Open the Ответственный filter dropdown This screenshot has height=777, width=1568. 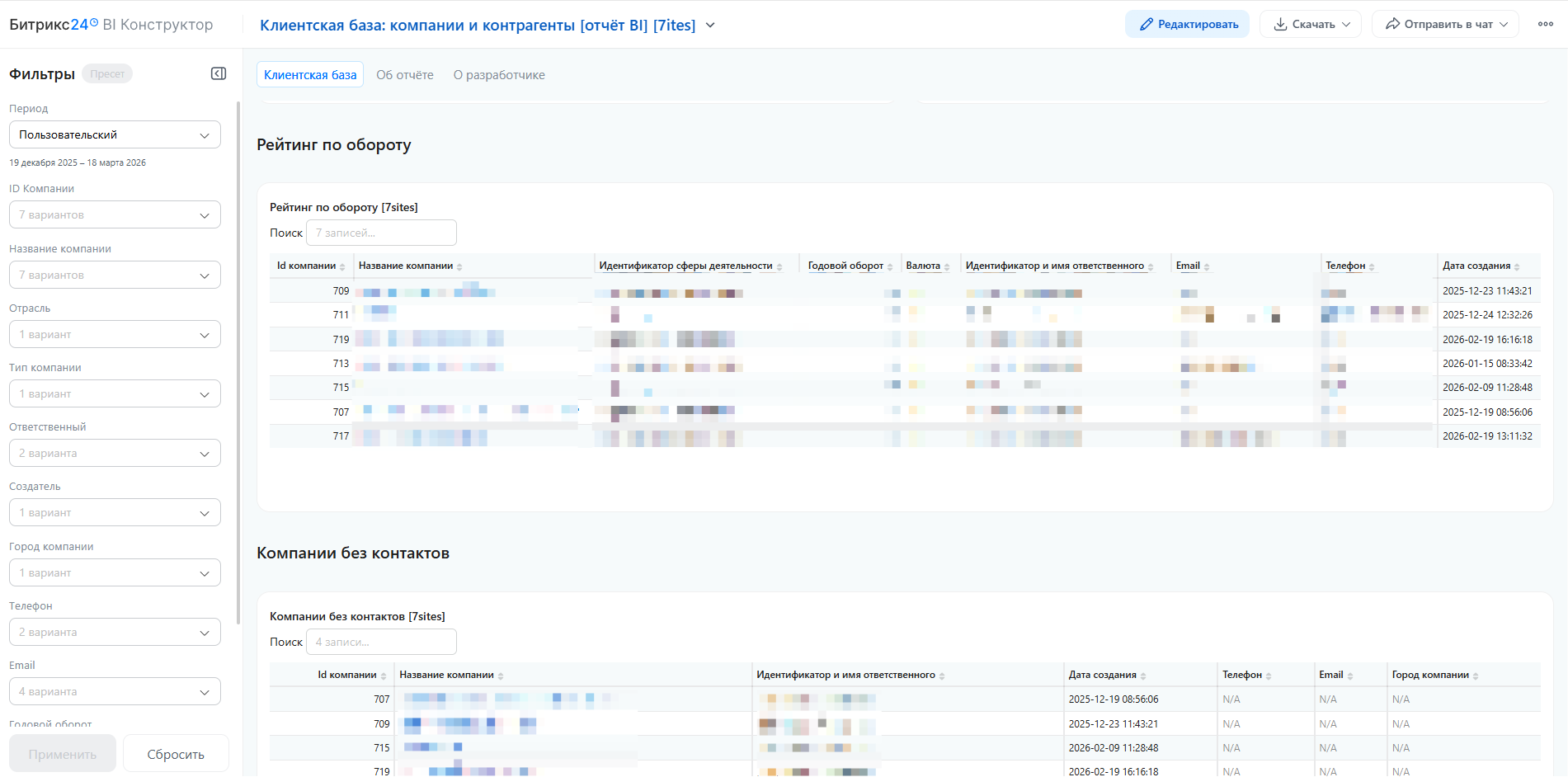click(115, 453)
